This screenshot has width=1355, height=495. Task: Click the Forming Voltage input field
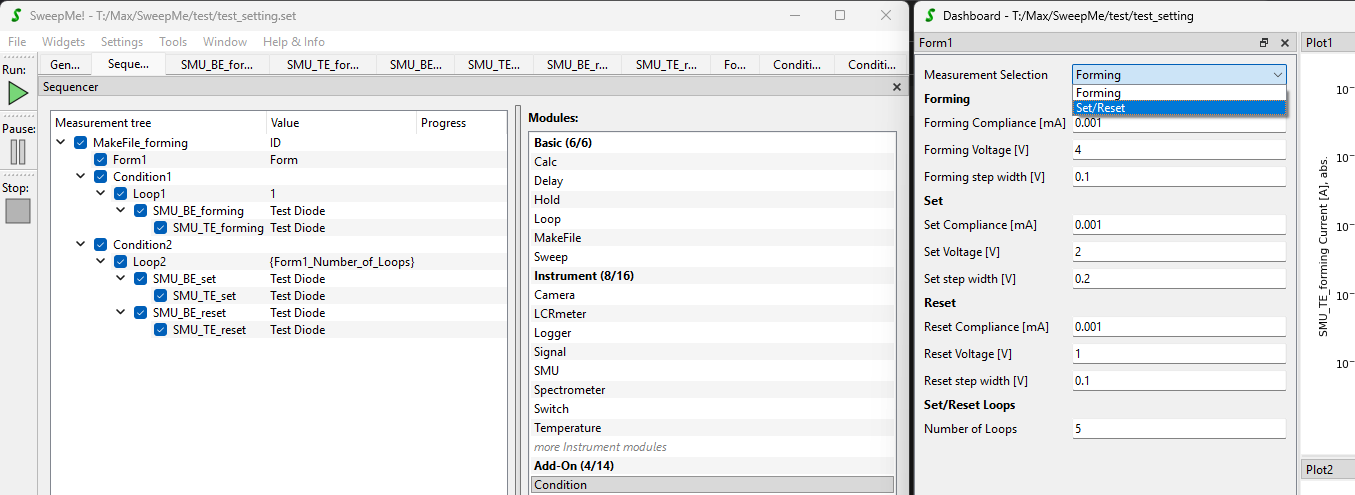[x=1178, y=150]
